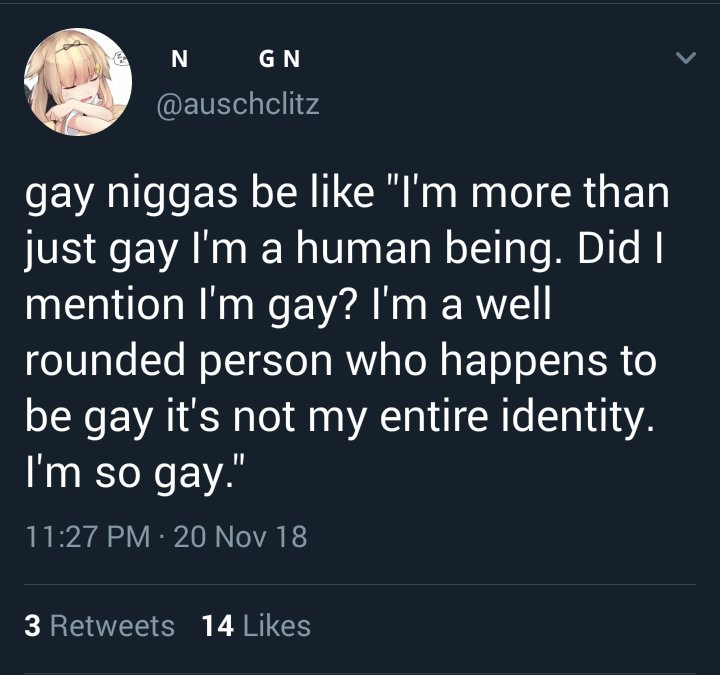Click the likes count number "14"
Viewport: 720px width, 675px height.
click(217, 626)
